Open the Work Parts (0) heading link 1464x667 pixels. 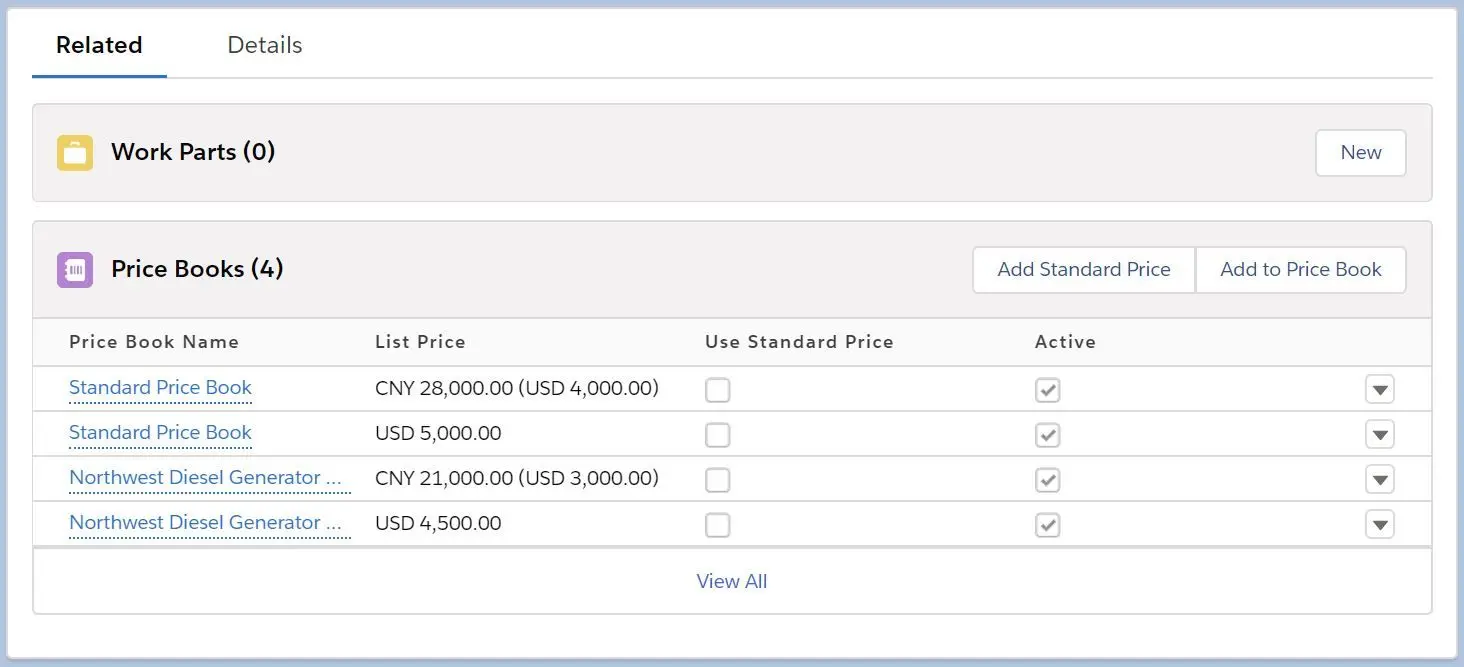point(193,152)
